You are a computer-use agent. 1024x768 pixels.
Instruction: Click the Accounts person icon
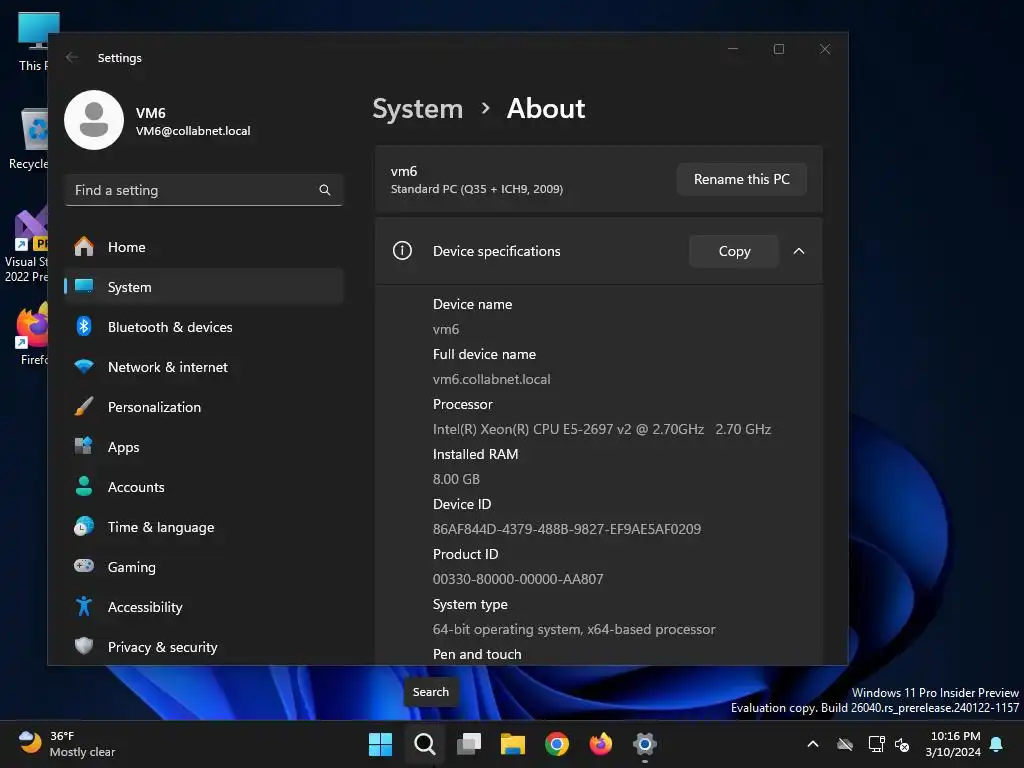click(84, 486)
